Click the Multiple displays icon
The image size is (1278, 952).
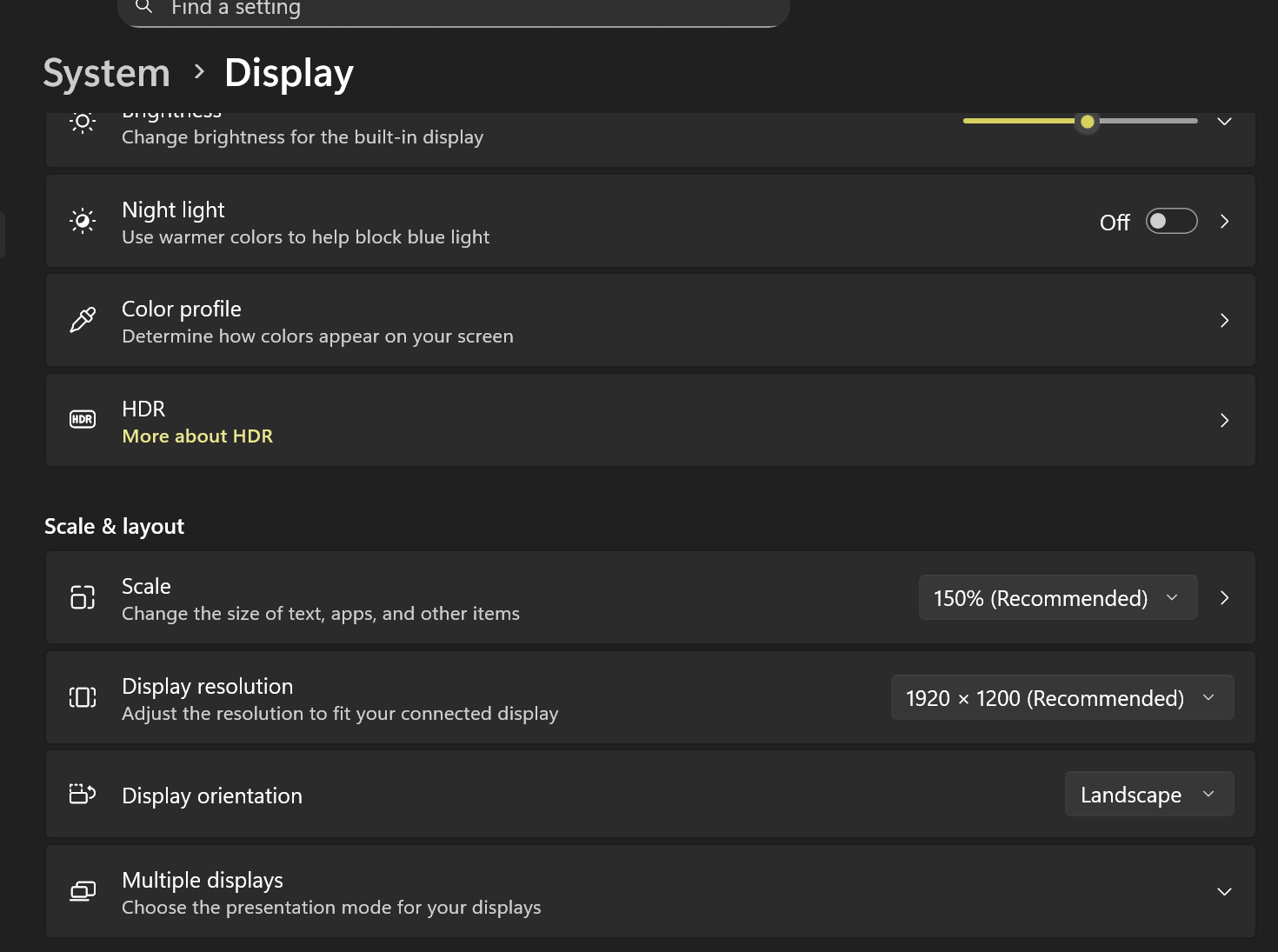[83, 891]
